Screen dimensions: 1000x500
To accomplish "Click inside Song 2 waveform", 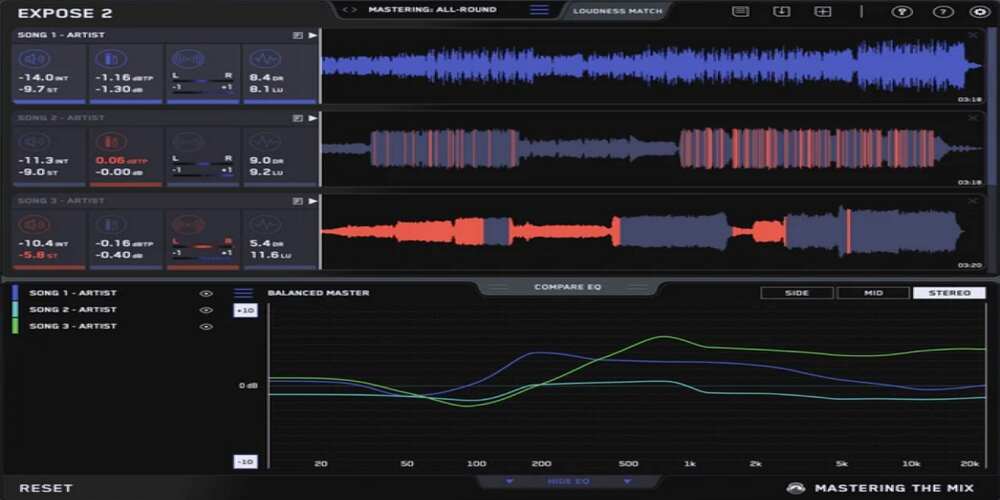I will [x=652, y=149].
